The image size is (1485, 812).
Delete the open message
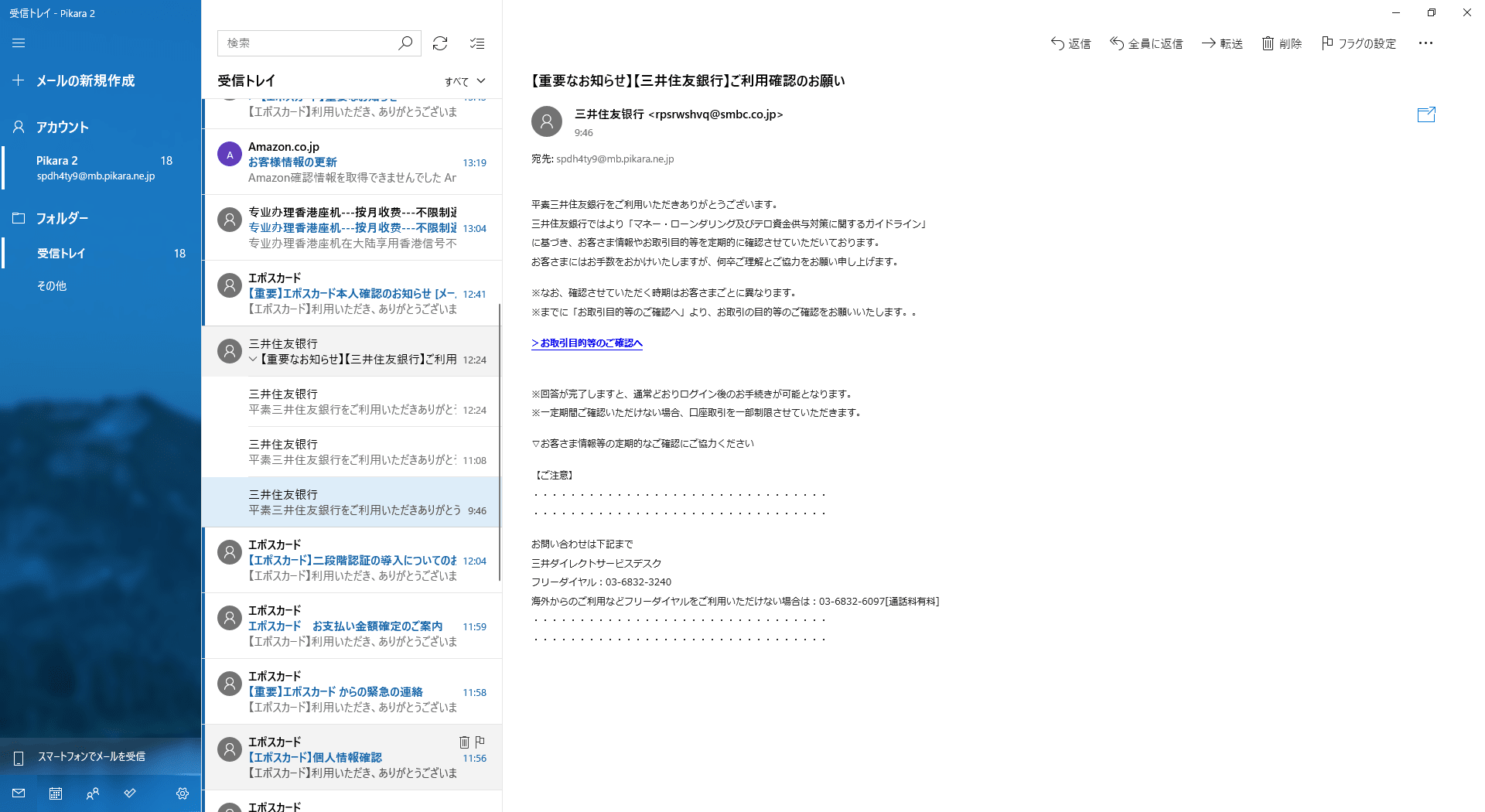coord(1282,43)
